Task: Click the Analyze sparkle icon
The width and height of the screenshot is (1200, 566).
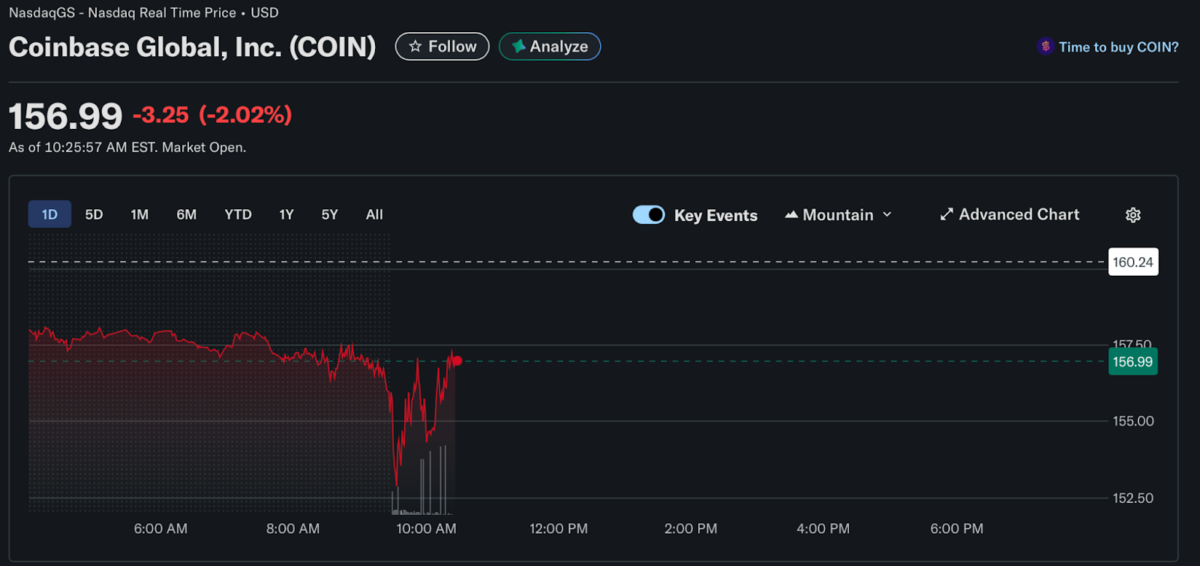Action: (x=518, y=47)
